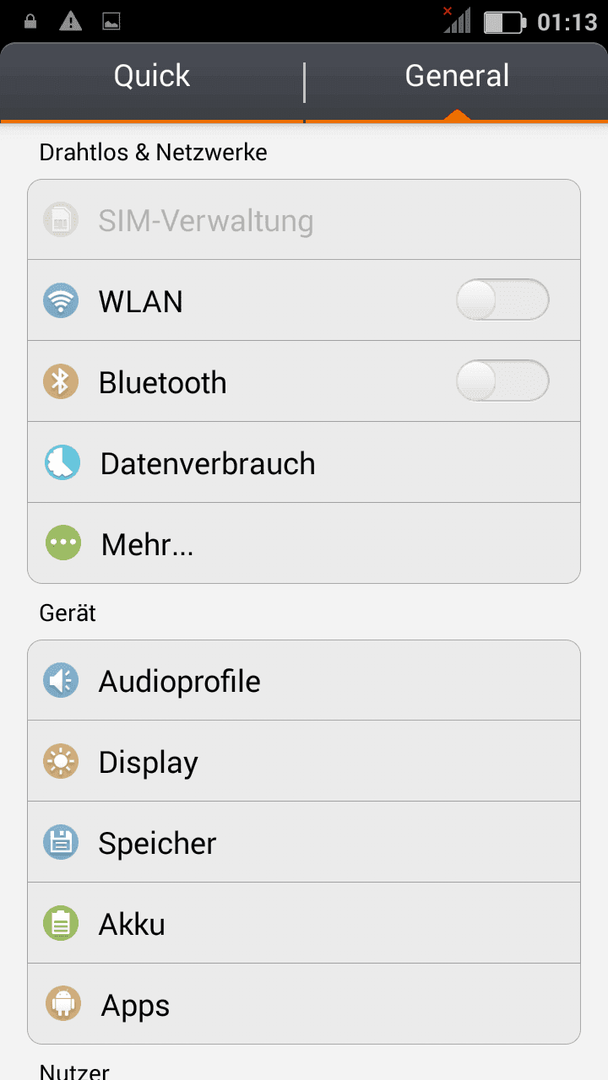Tap the Datenverbrauch pie chart icon
The image size is (608, 1080).
tap(62, 463)
